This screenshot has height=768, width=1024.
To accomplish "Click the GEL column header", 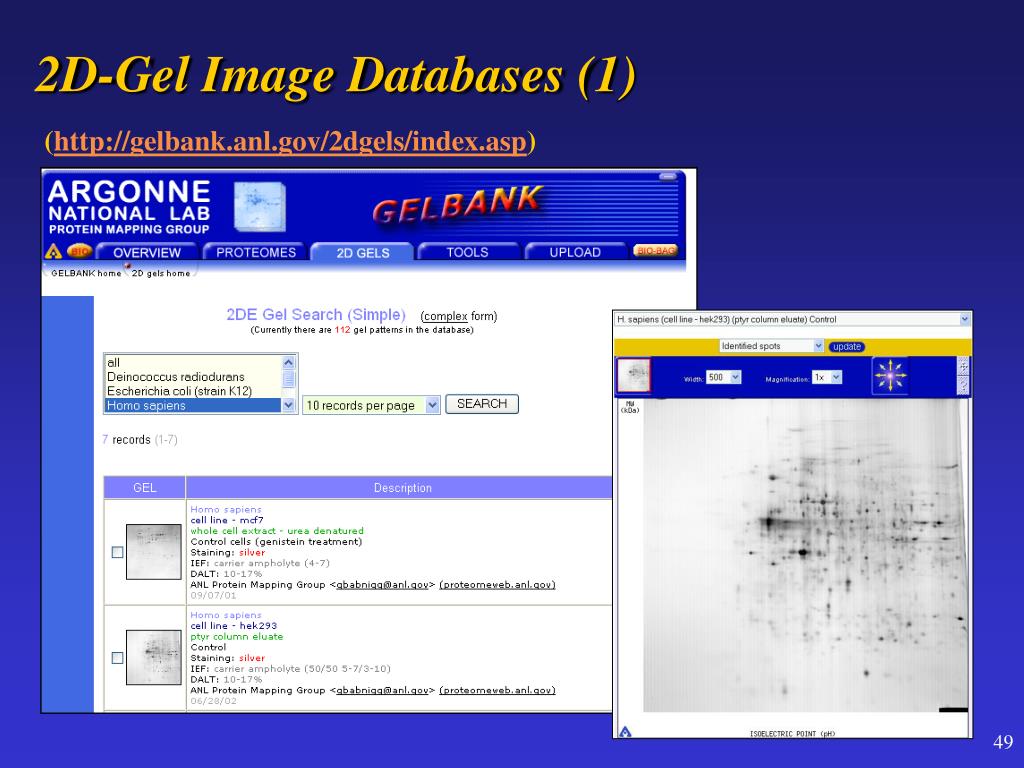I will click(x=145, y=488).
